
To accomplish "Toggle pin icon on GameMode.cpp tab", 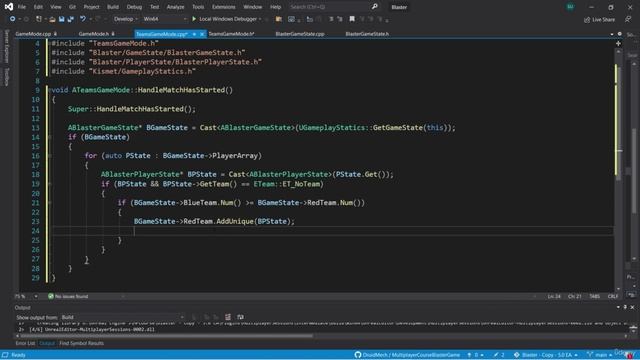I will [55, 34].
